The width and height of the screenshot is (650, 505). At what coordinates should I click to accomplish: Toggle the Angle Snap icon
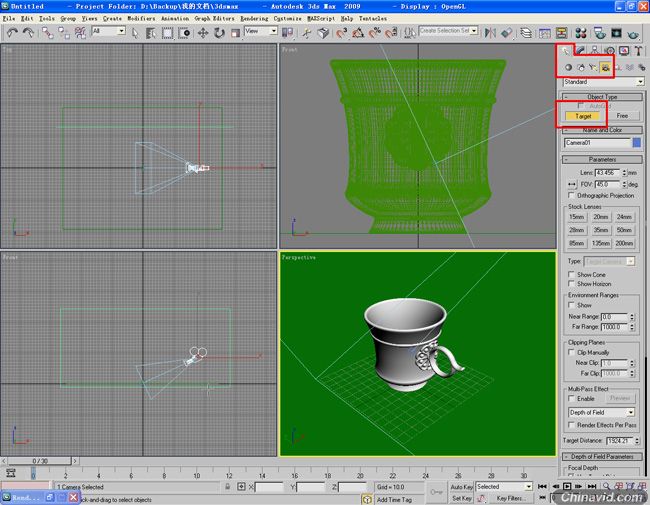358,33
